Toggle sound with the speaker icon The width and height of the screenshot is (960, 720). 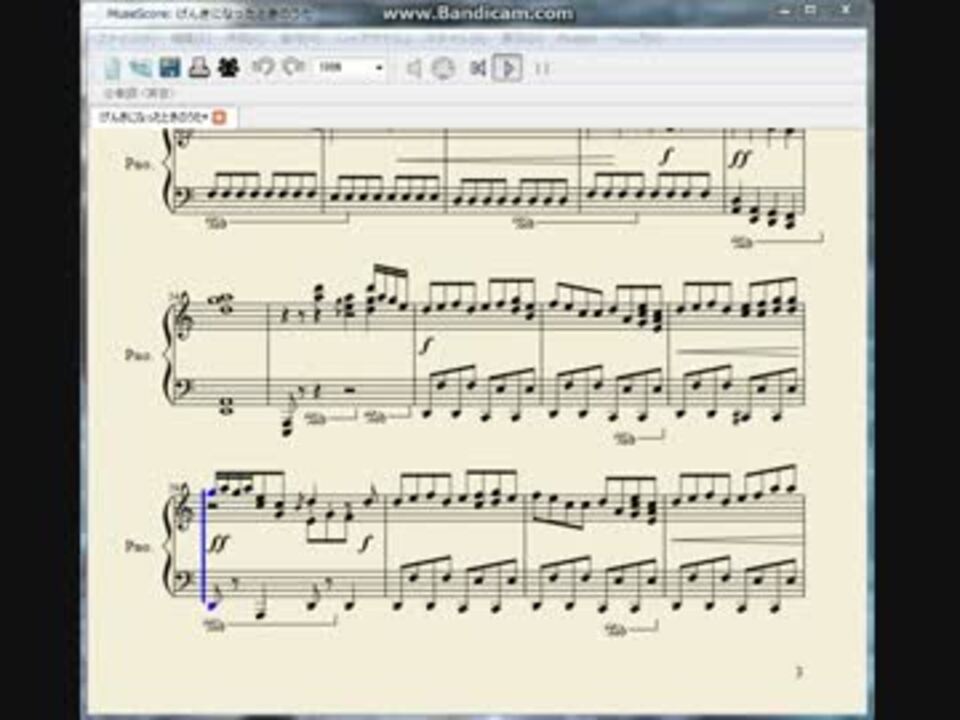(x=414, y=68)
